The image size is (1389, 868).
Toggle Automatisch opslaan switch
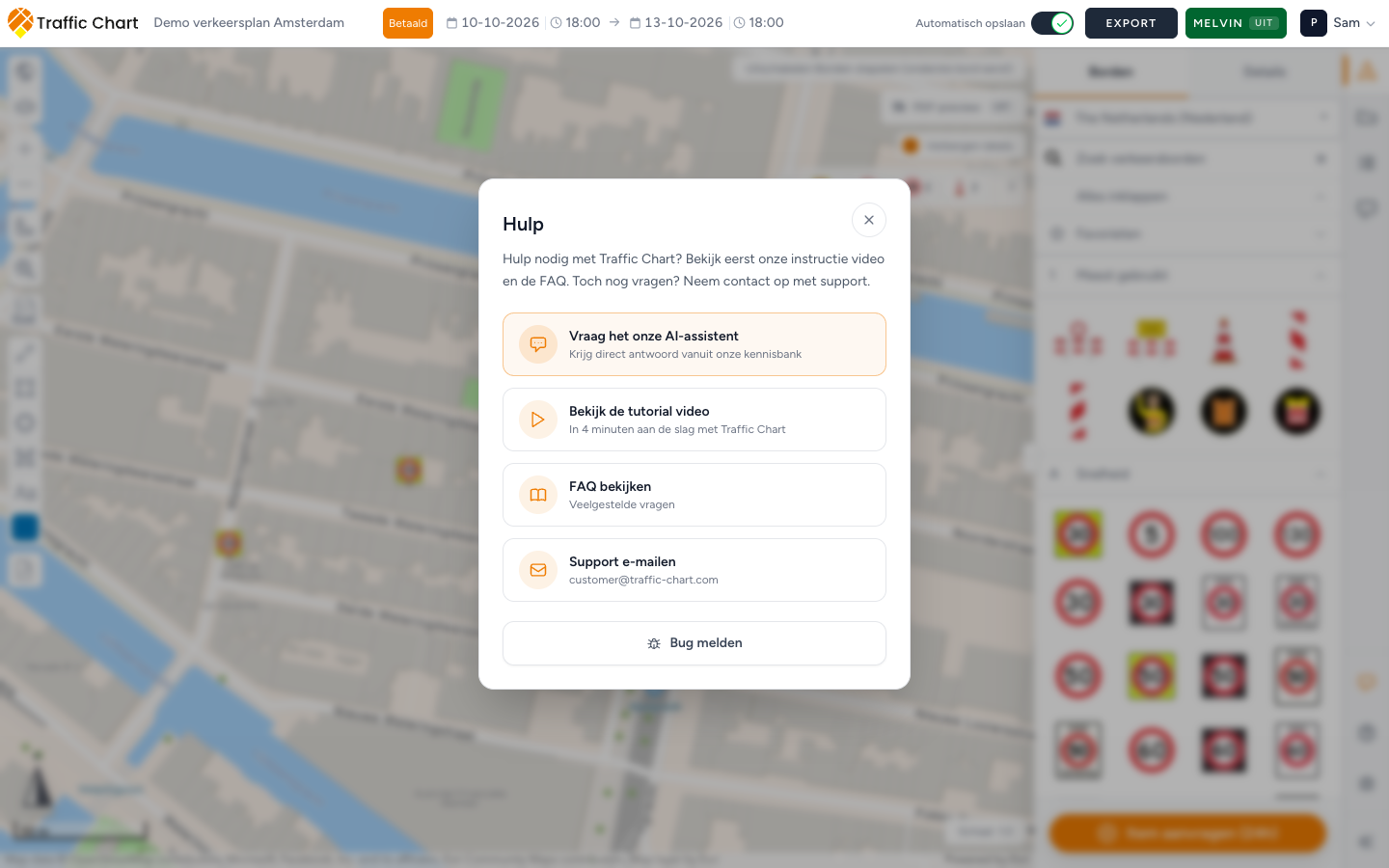1052,23
